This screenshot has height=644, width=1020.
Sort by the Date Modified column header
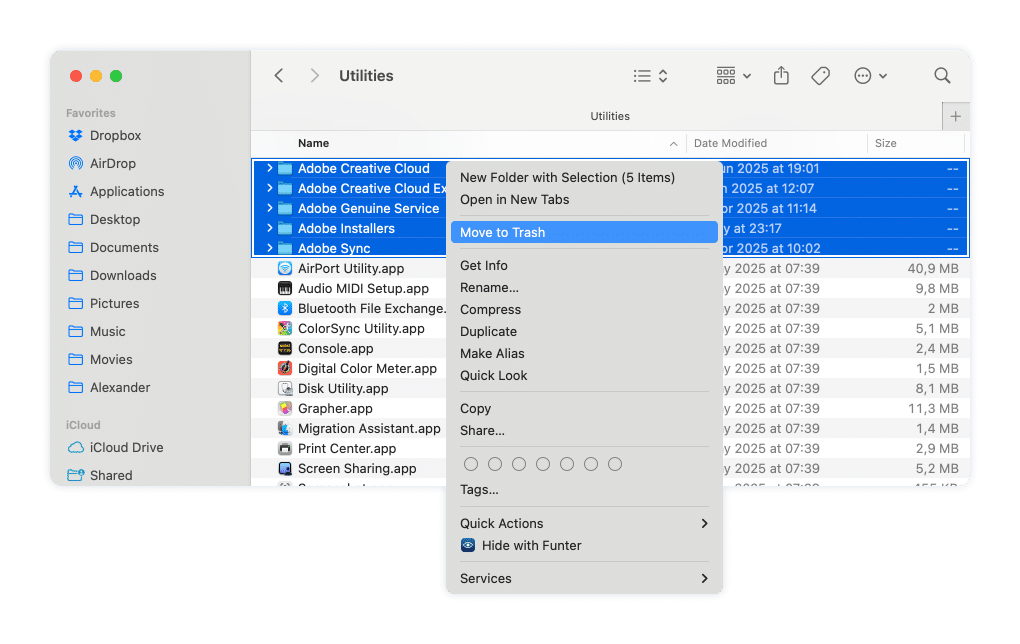click(731, 144)
